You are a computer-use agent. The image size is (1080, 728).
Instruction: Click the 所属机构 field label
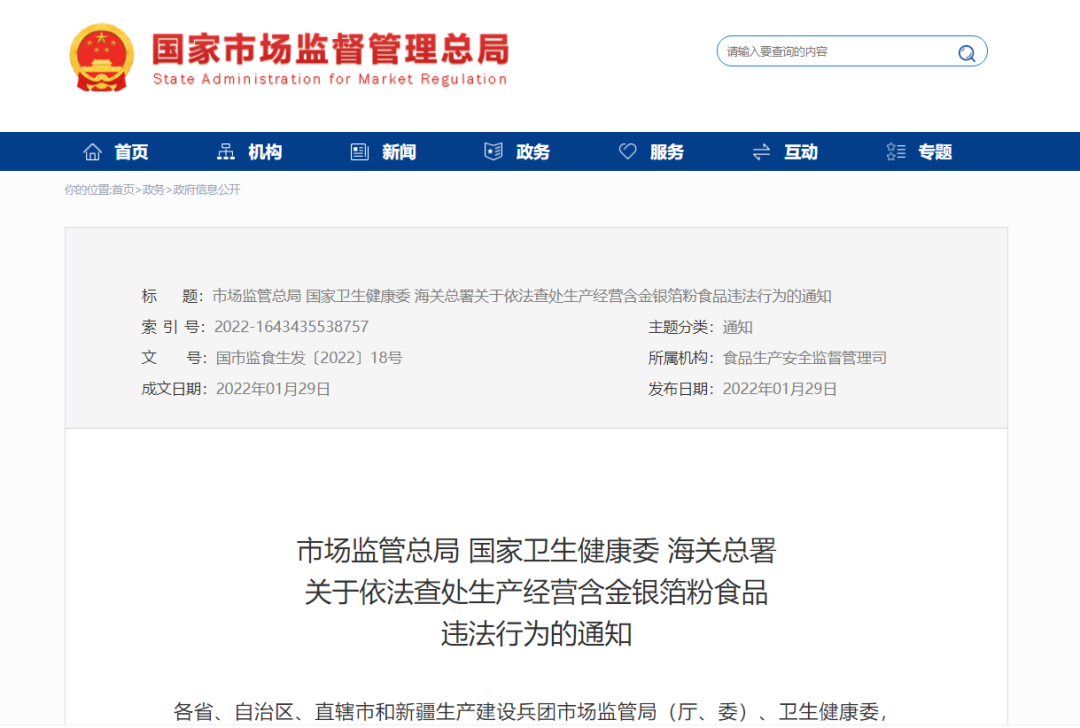coord(681,357)
